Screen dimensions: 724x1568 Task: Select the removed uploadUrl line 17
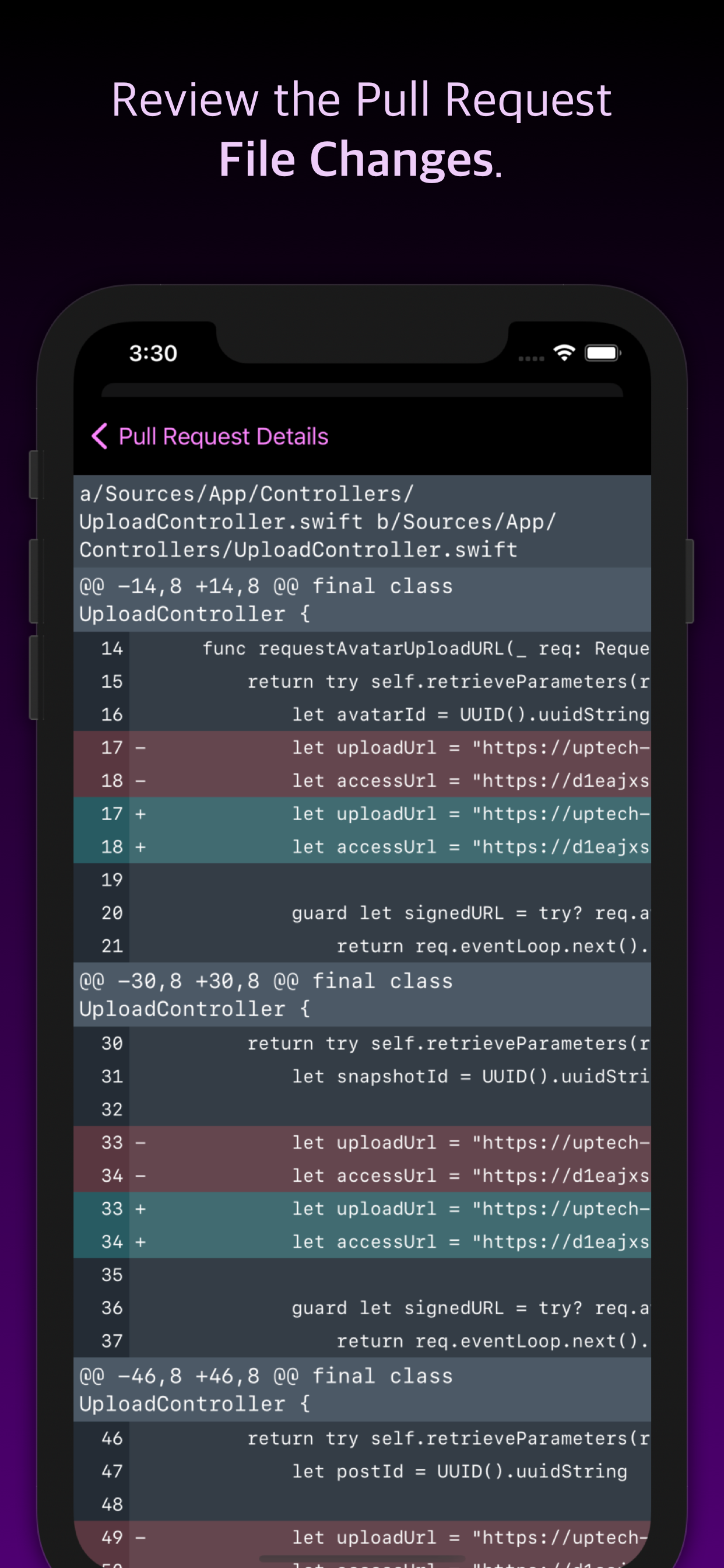(365, 747)
